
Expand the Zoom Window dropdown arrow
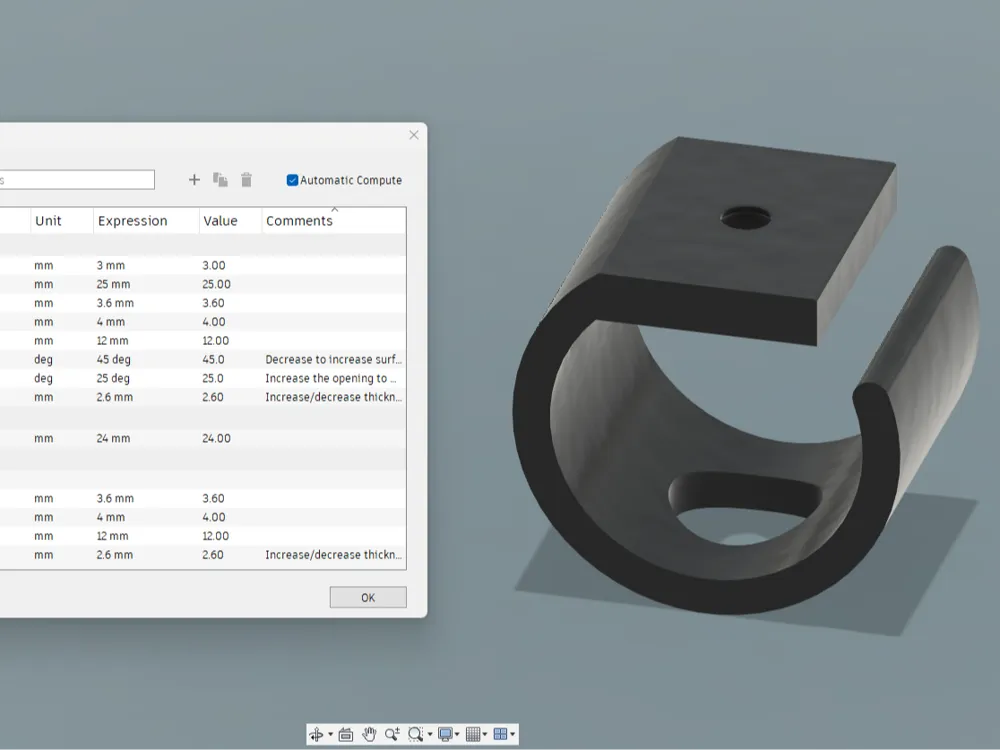(430, 735)
